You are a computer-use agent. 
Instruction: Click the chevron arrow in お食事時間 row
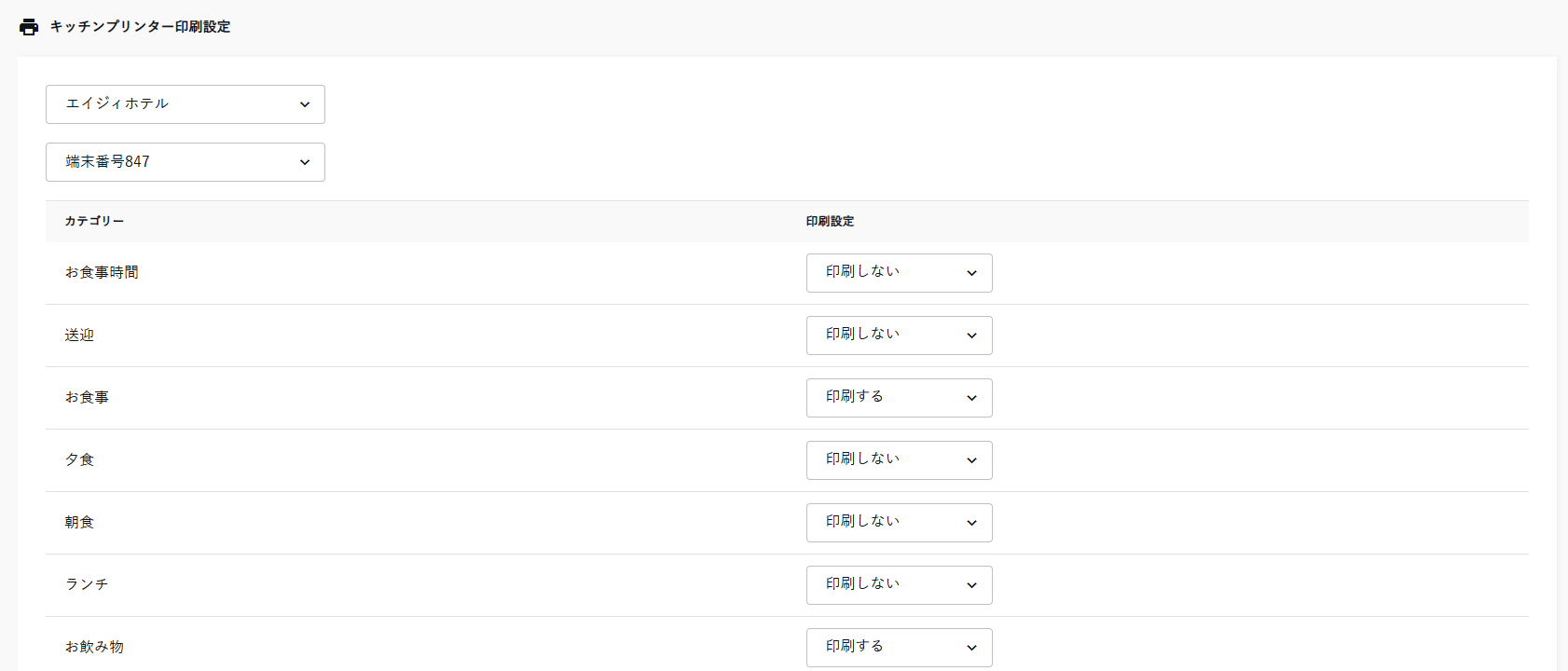971,273
